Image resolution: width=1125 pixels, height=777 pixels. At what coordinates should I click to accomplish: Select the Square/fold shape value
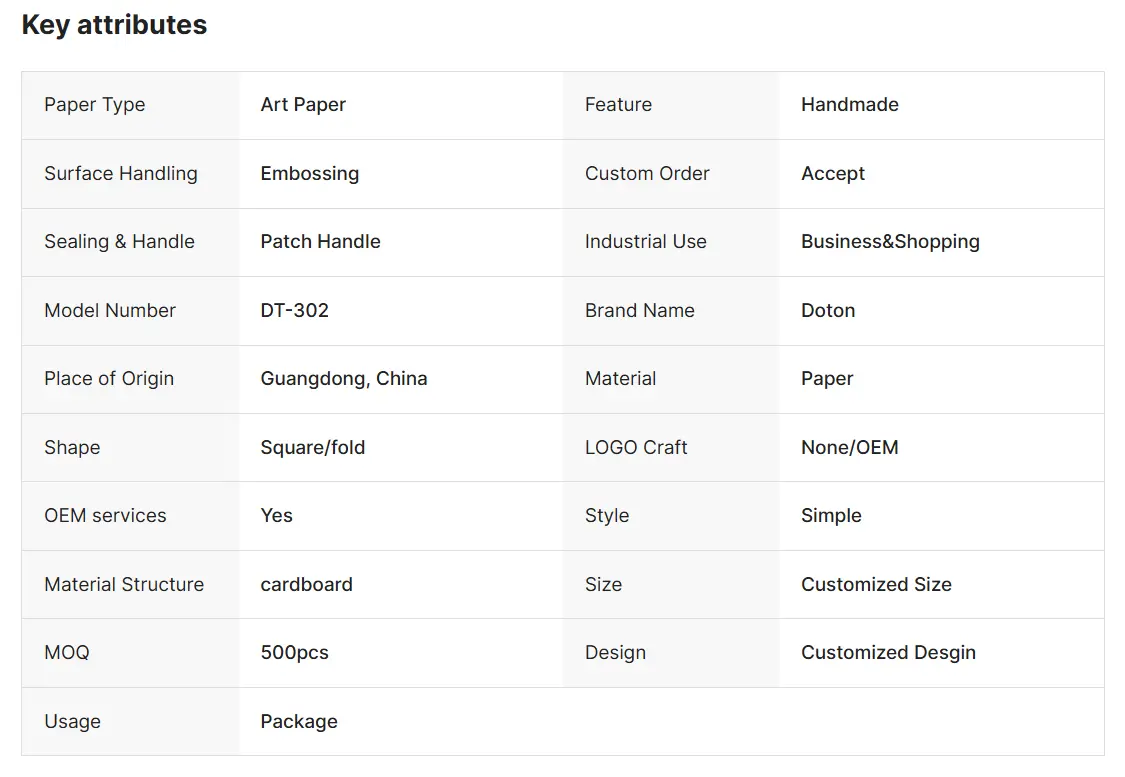[x=313, y=448]
